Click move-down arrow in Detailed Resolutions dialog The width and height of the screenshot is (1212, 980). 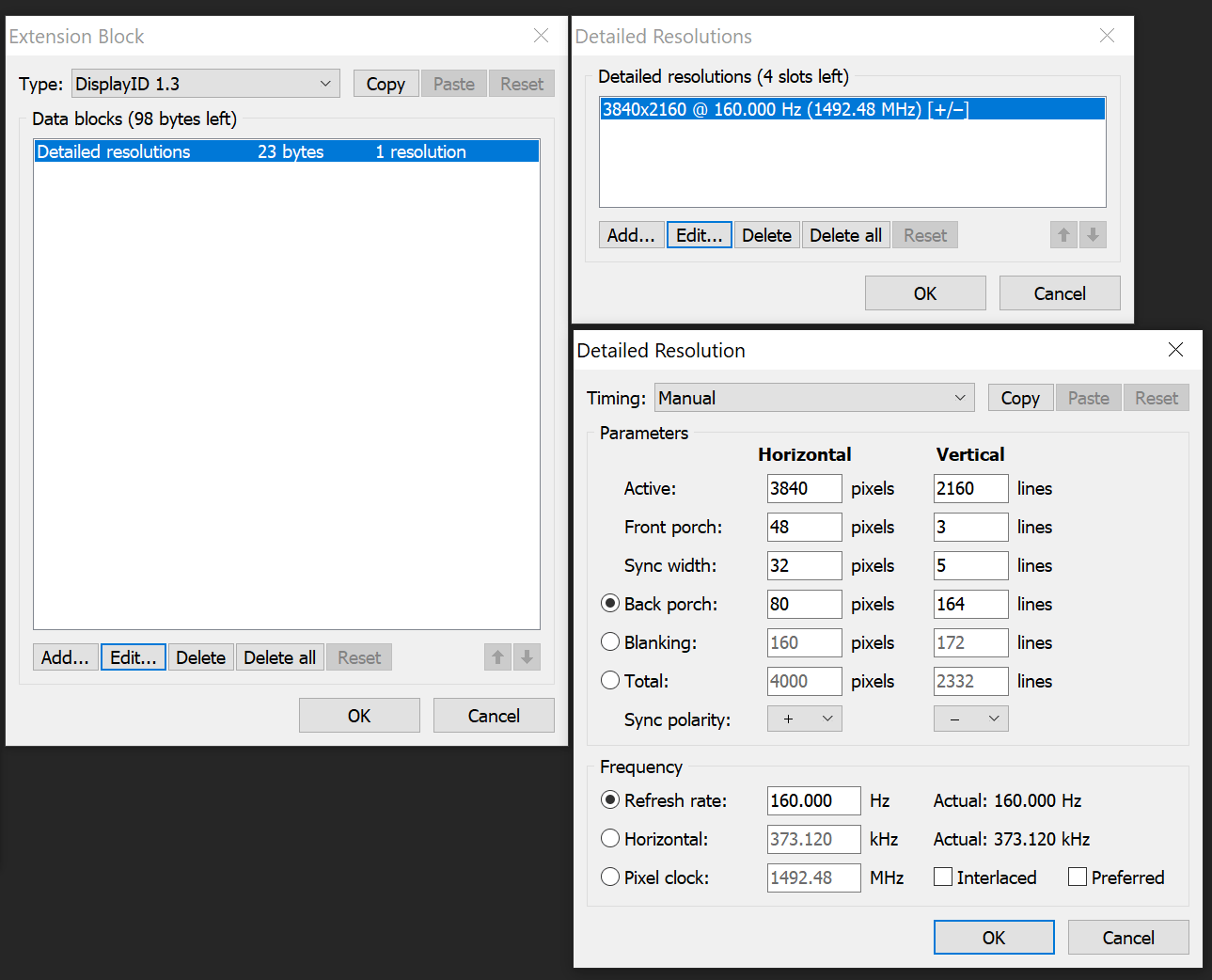click(1093, 235)
